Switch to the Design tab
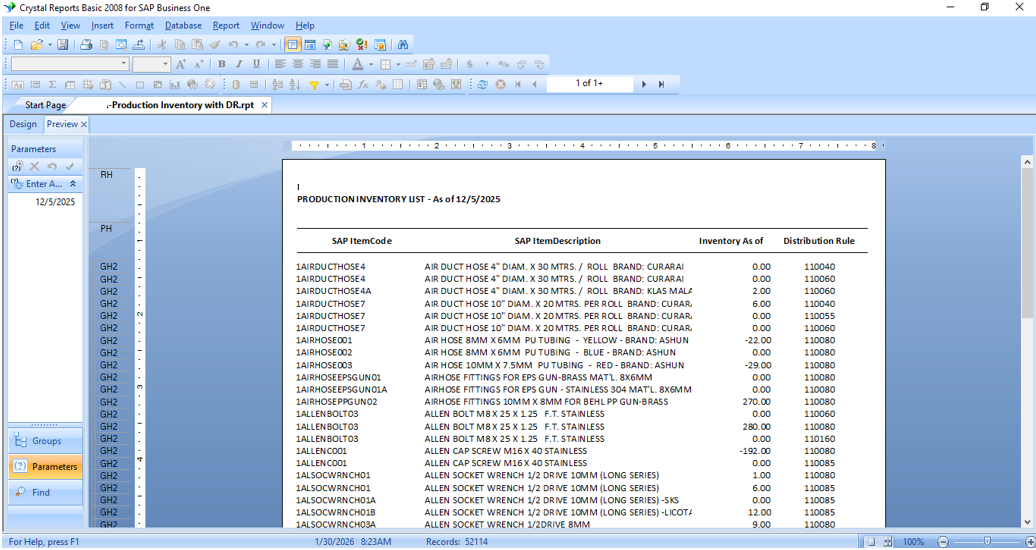 click(23, 124)
